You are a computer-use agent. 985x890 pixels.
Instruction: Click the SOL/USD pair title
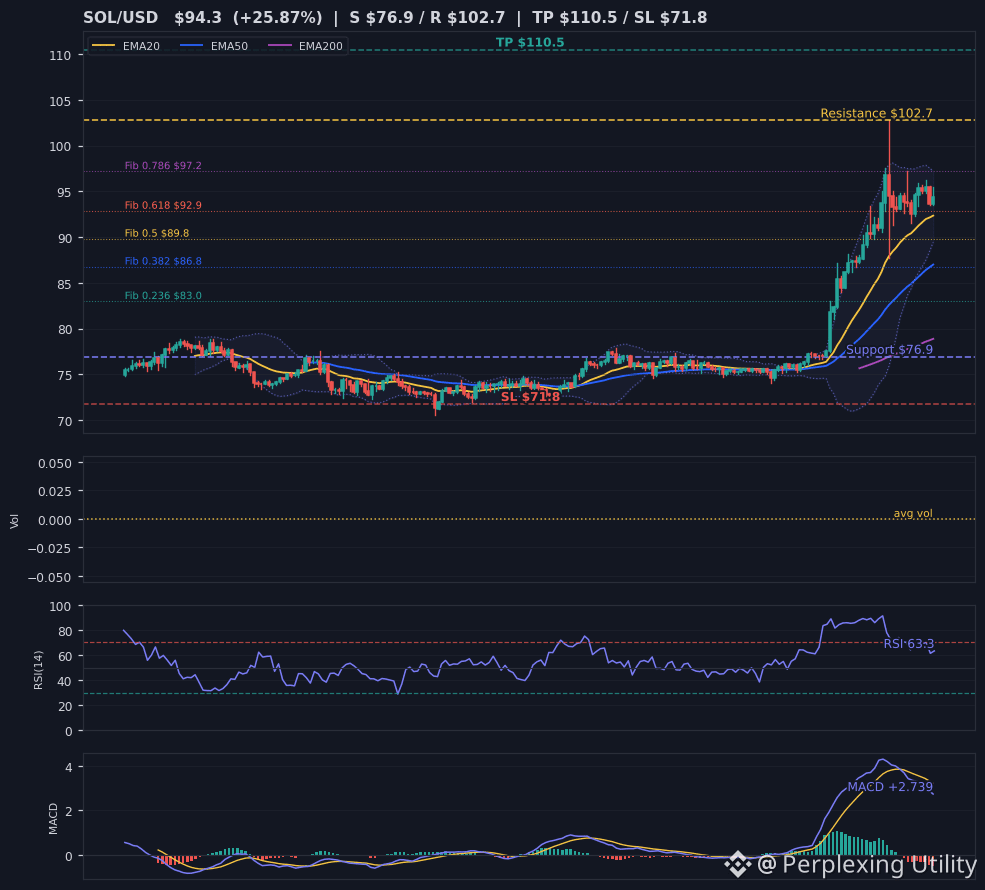click(121, 18)
